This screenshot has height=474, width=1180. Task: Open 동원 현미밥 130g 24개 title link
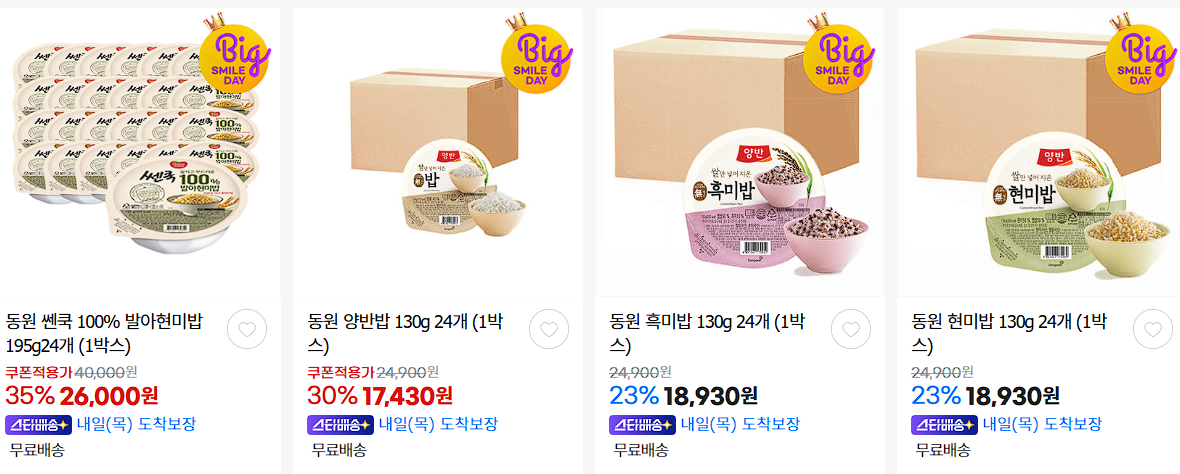pyautogui.click(x=1009, y=334)
